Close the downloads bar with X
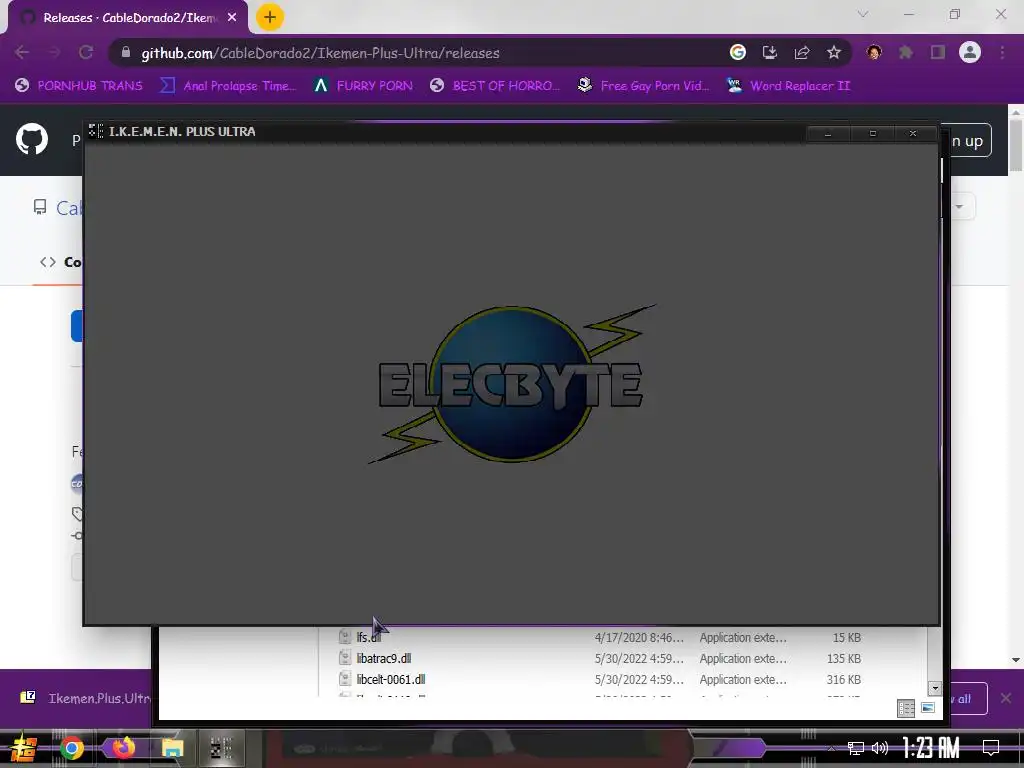 tap(1006, 698)
